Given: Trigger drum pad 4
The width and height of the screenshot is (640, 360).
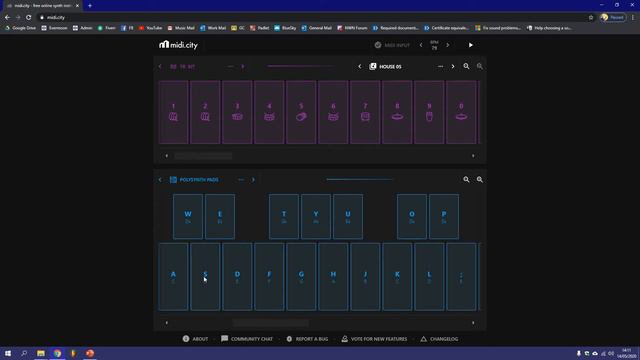Looking at the screenshot, I should [269, 112].
